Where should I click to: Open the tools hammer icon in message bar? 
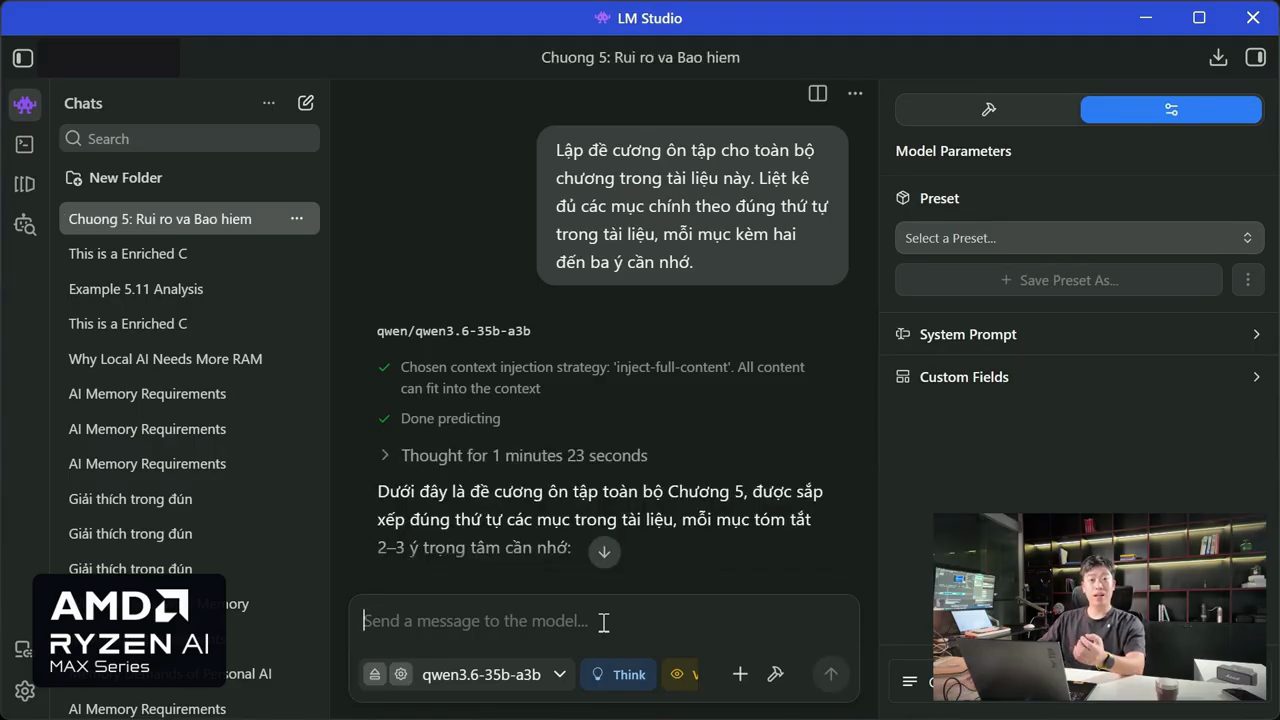(x=775, y=674)
